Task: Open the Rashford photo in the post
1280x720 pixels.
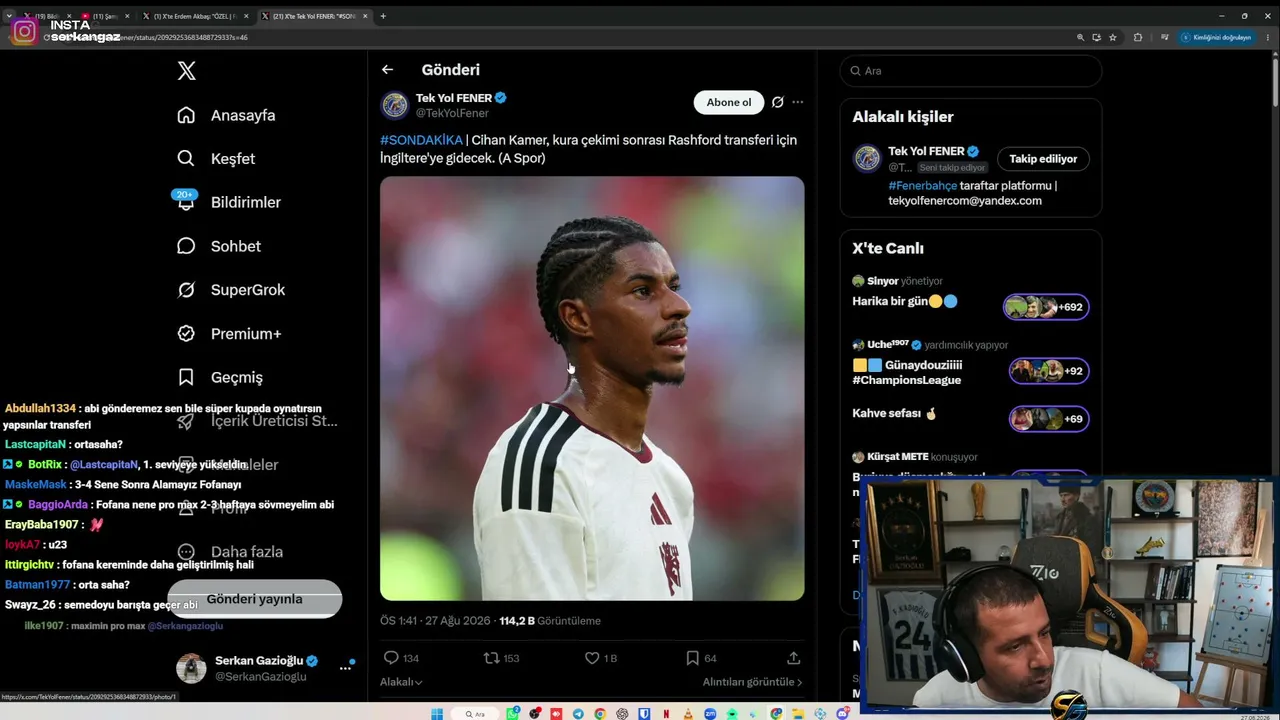Action: click(592, 389)
